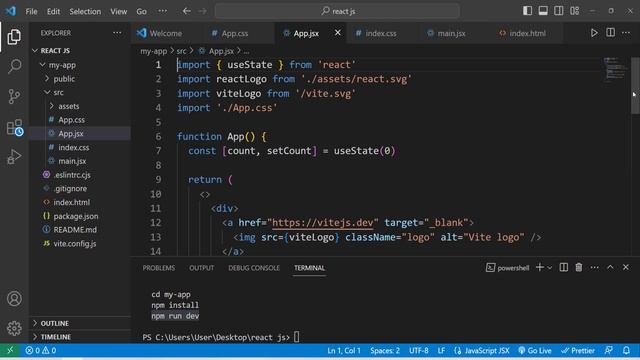
Task: Click the editor minimap preview
Action: pyautogui.click(x=615, y=69)
